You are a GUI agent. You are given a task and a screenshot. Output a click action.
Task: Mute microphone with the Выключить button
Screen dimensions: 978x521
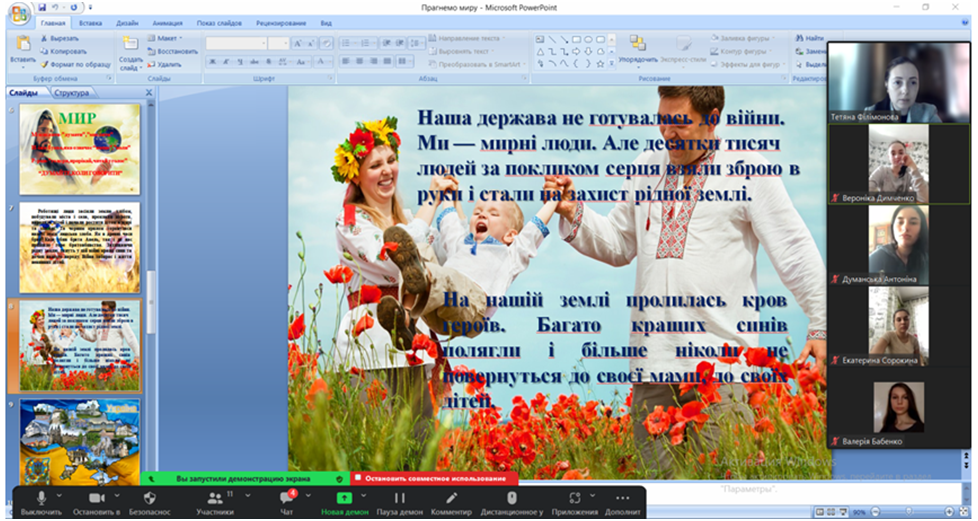point(41,498)
